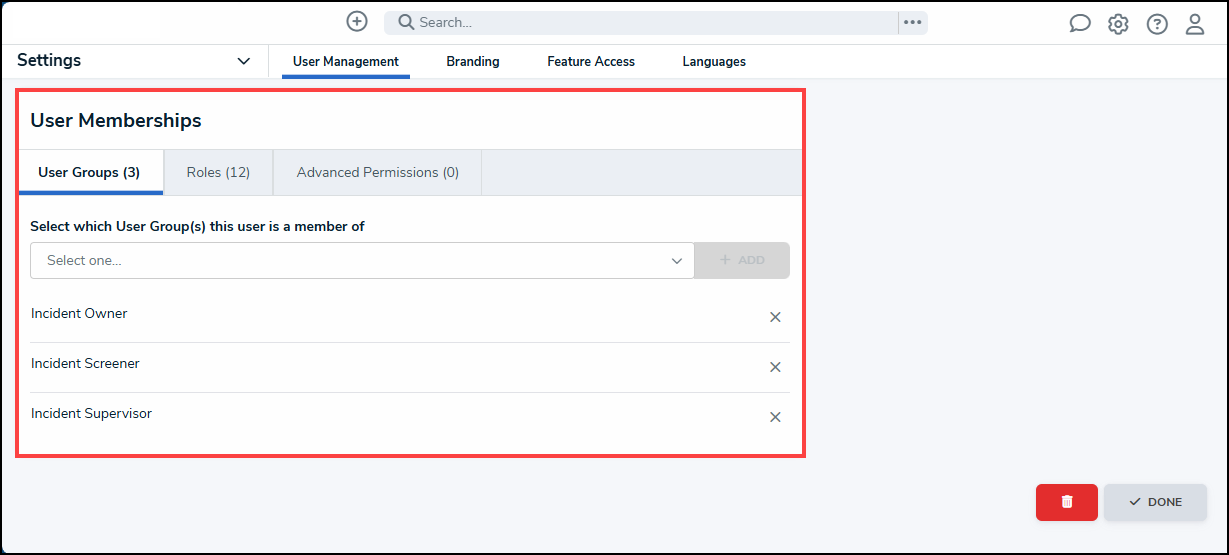Open the settings gear icon
The height and width of the screenshot is (555, 1229).
1118,24
